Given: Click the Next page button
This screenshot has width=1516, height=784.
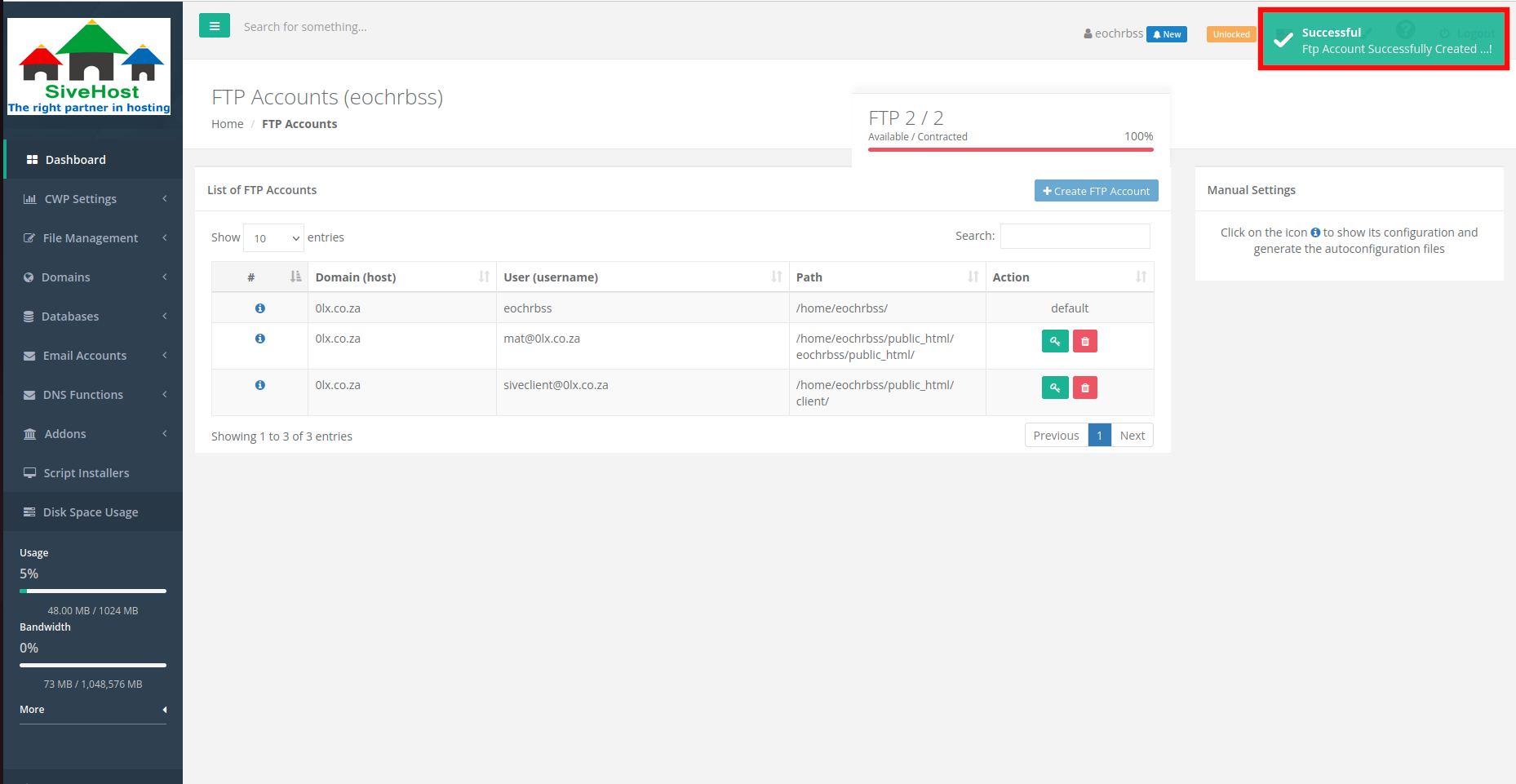Looking at the screenshot, I should tap(1132, 436).
